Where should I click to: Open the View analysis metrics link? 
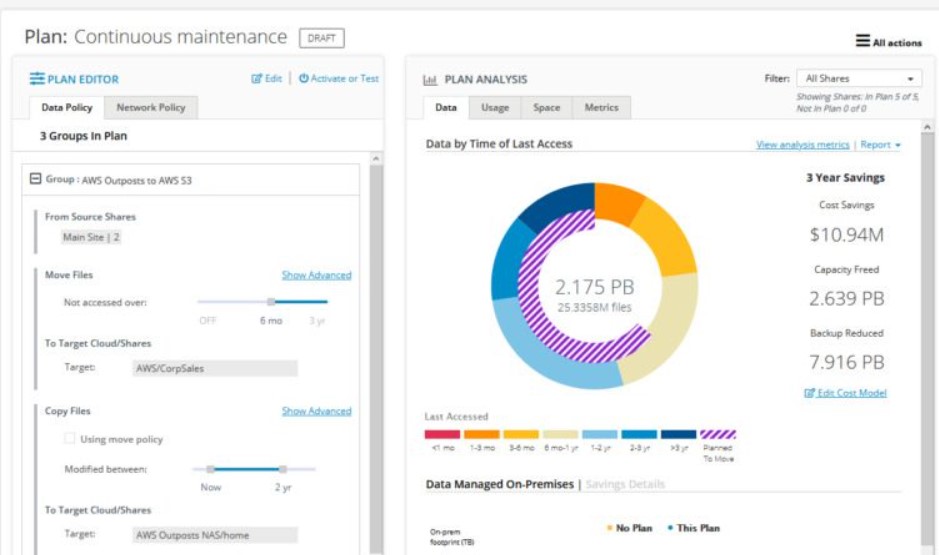pos(802,145)
